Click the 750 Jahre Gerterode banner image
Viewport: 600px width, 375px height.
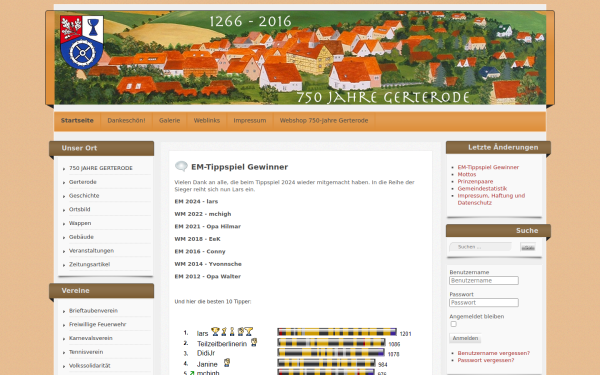[x=300, y=57]
